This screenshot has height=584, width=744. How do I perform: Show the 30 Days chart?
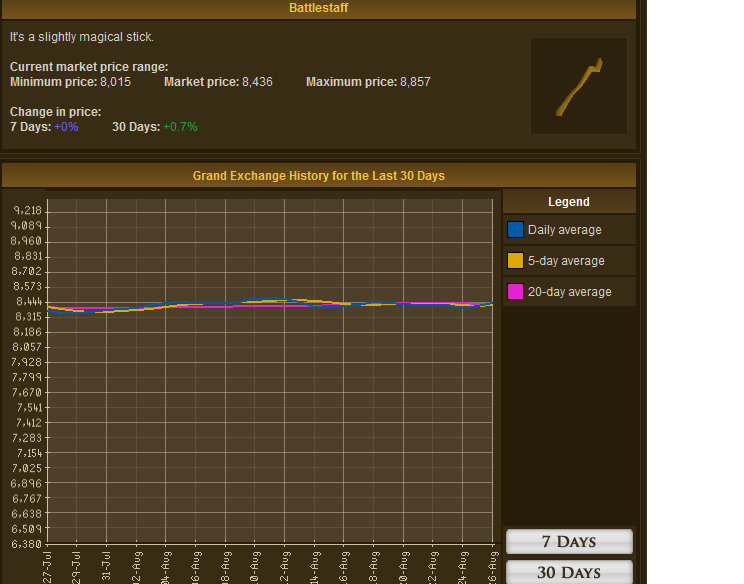click(569, 572)
